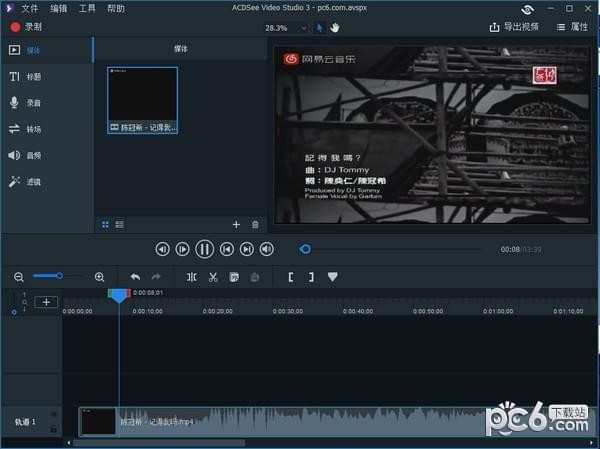Click the paste icon in timeline toolbar

tap(255, 277)
